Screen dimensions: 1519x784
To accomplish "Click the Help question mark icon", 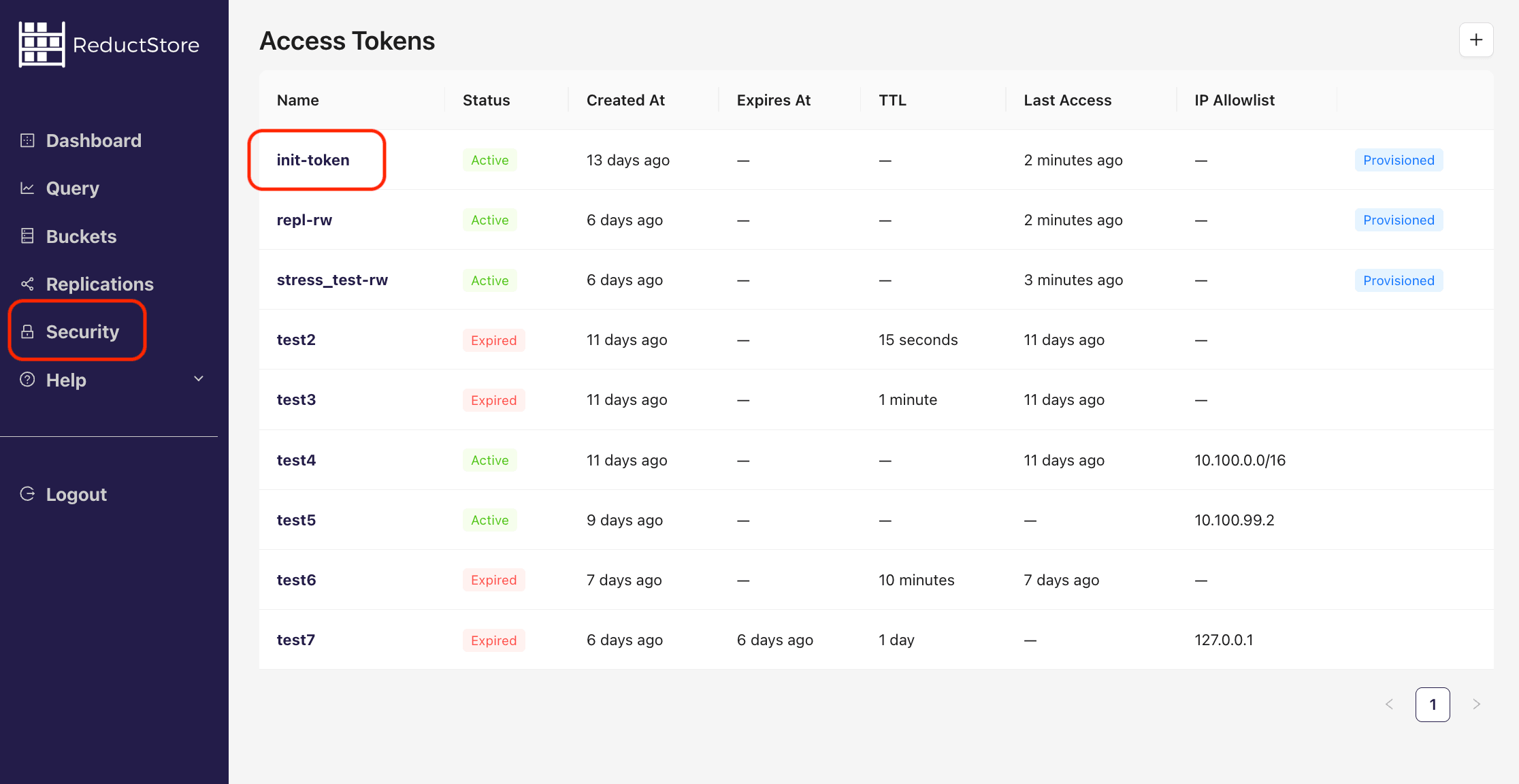I will point(27,380).
